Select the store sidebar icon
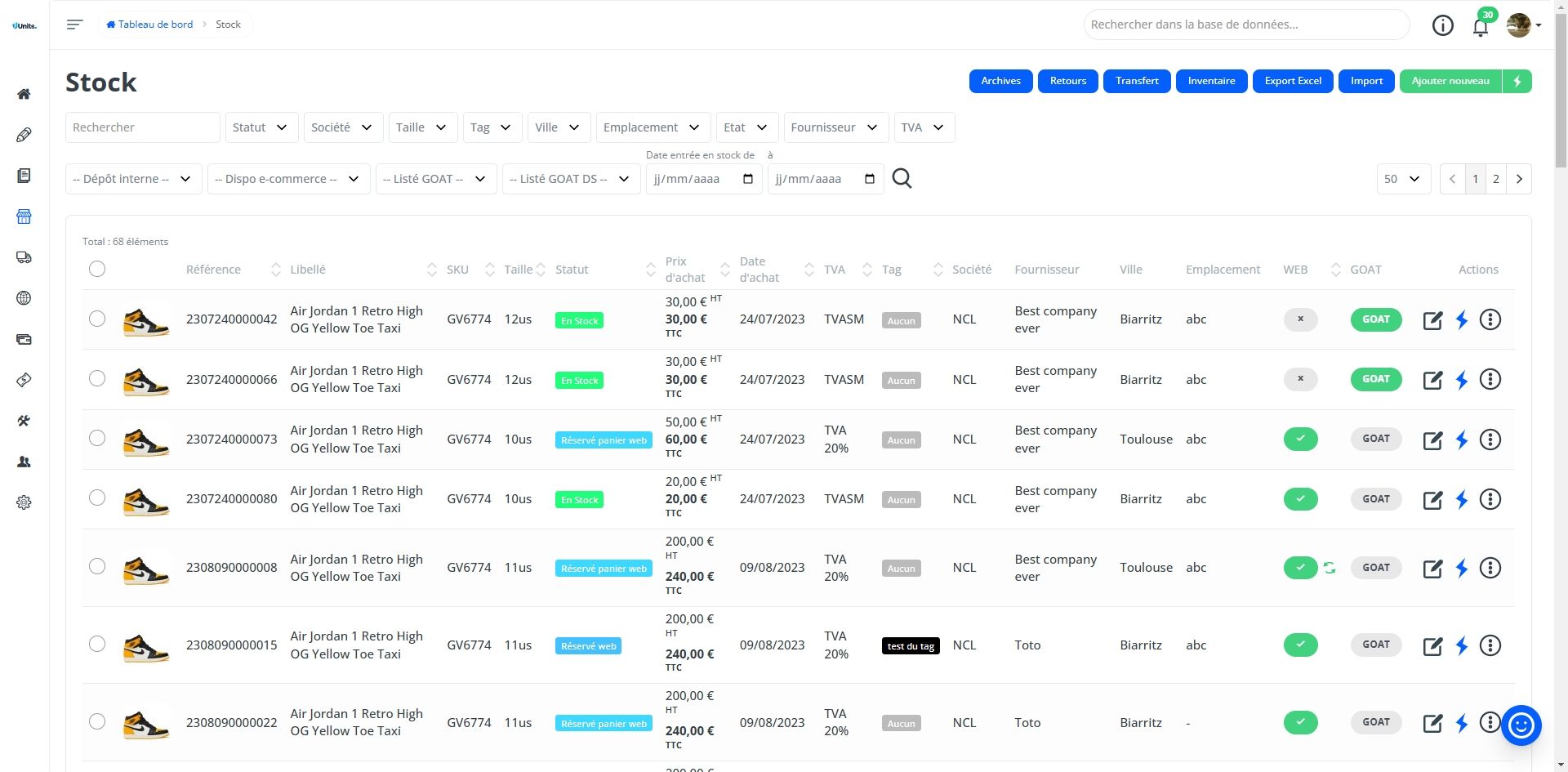 (x=24, y=216)
